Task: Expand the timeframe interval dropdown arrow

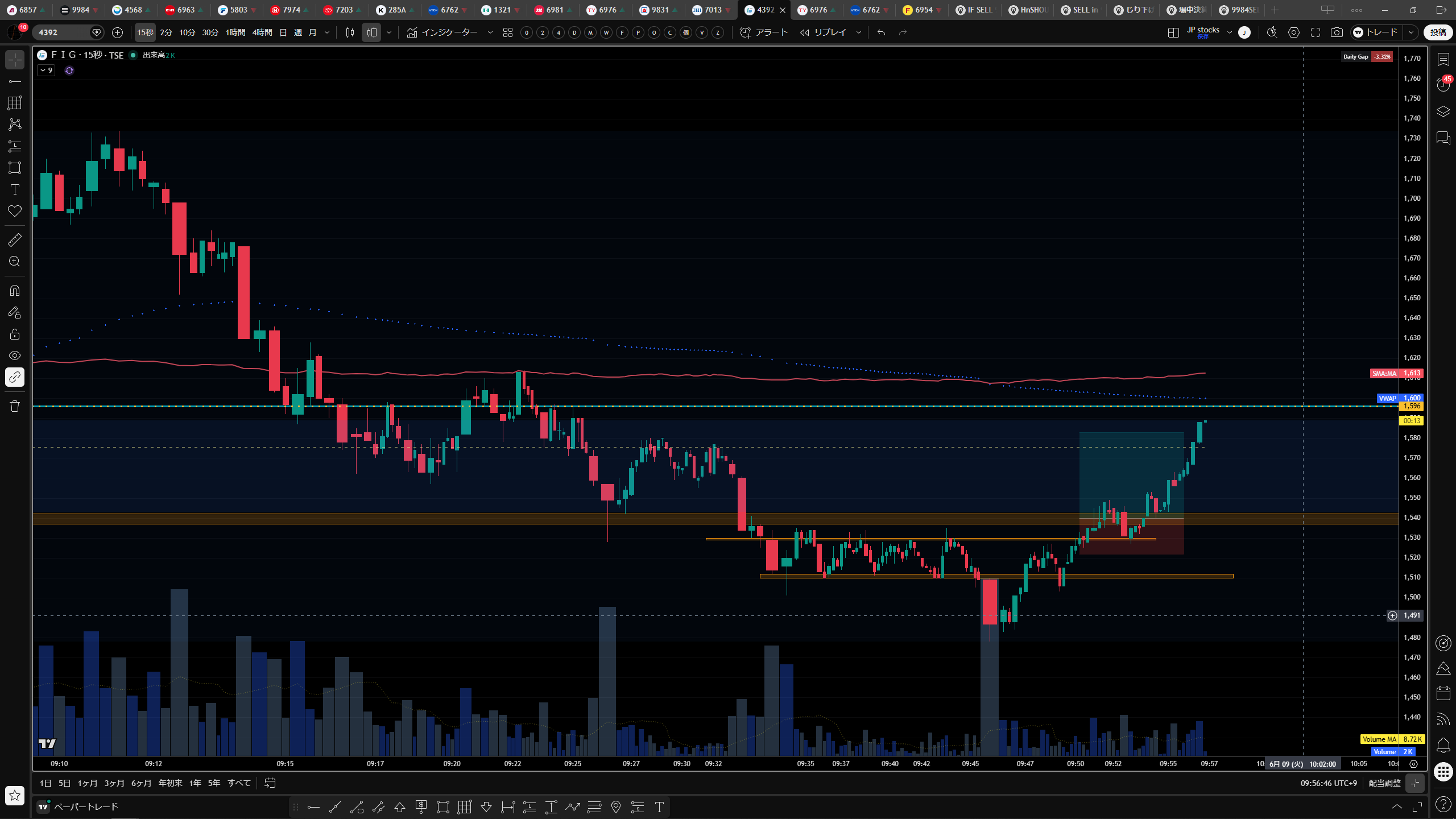Action: click(x=327, y=32)
